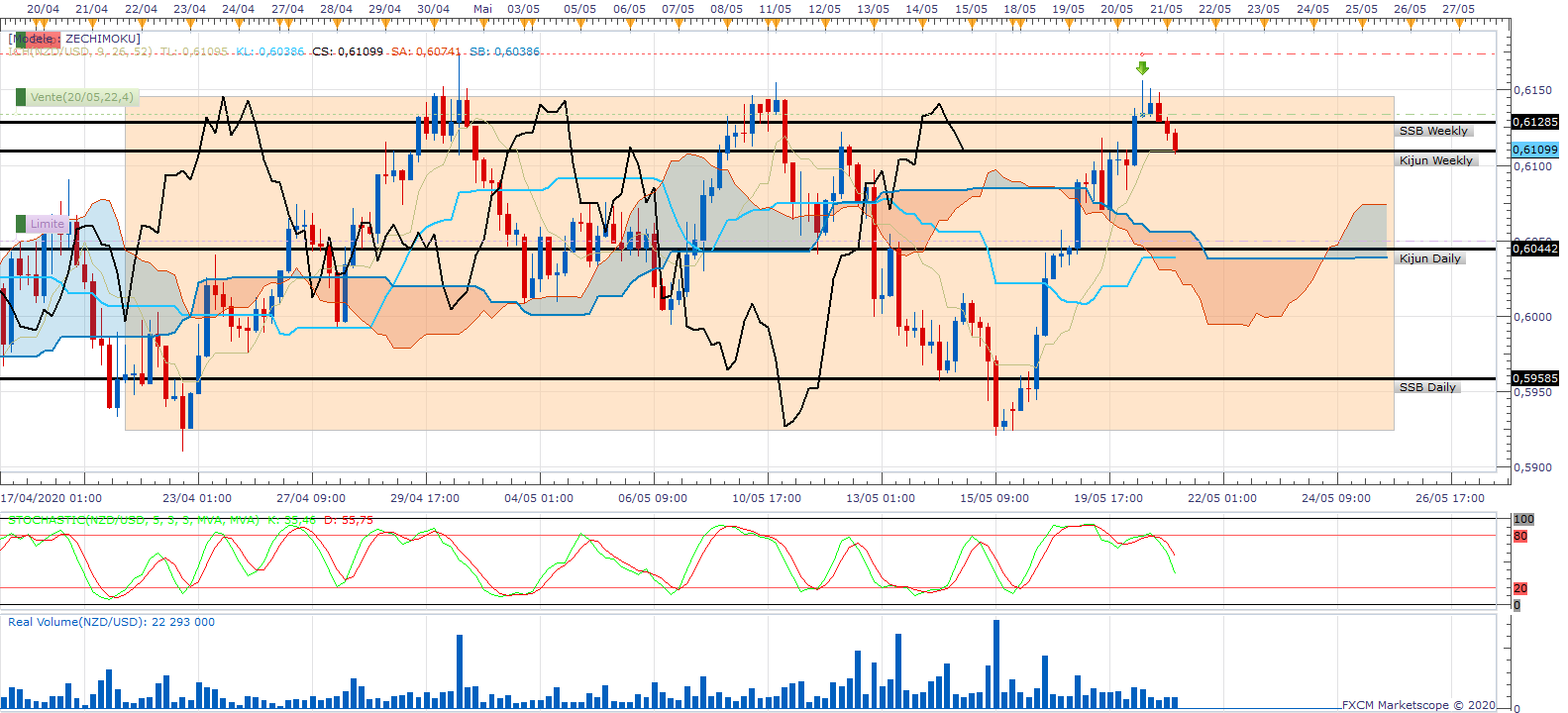Select the Kijun Weekly line label

1436,160
